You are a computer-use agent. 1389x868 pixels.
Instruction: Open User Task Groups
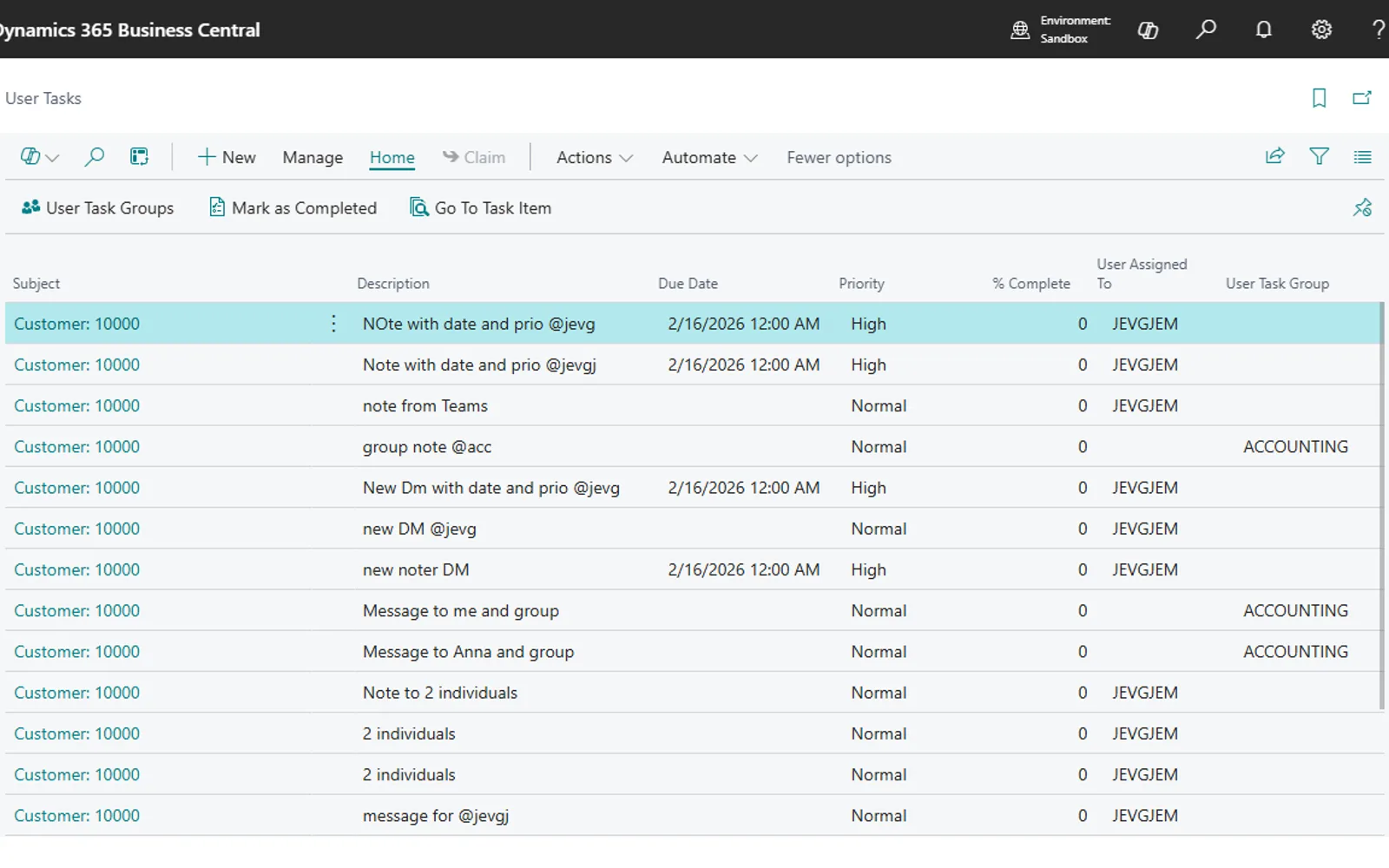pyautogui.click(x=97, y=207)
